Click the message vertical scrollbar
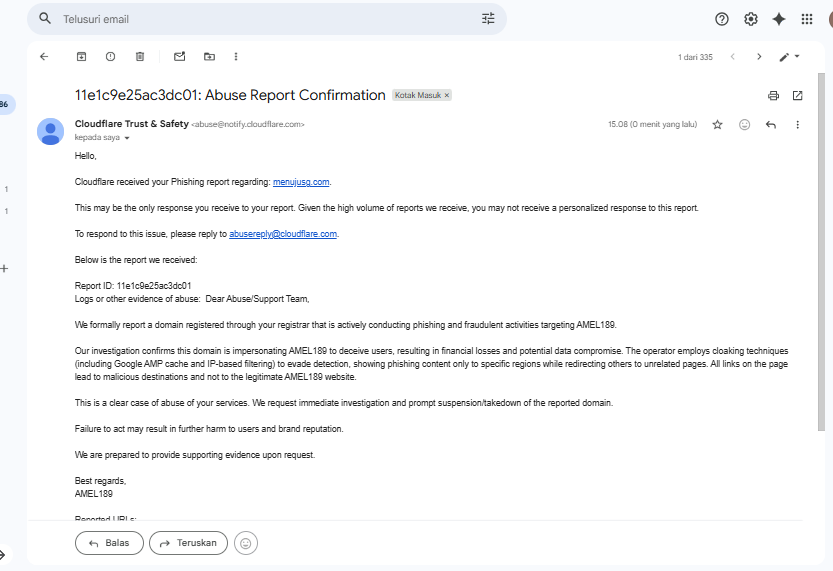 821,250
